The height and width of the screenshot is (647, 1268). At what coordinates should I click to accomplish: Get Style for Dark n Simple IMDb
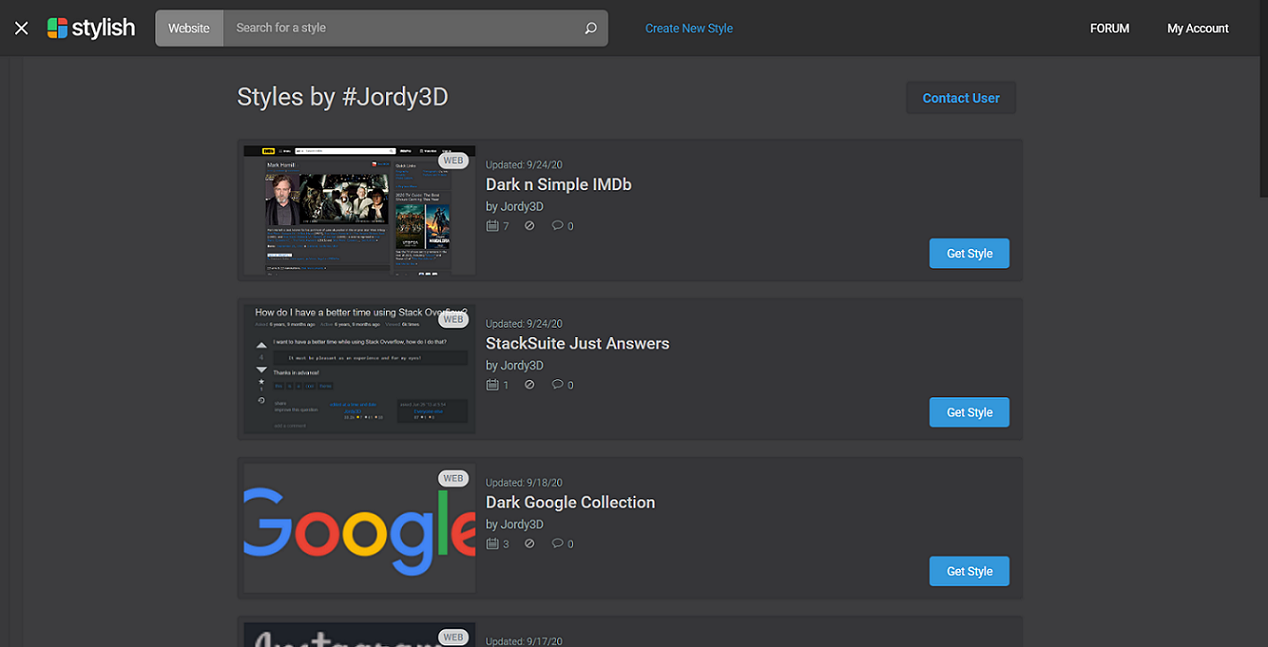pos(969,253)
